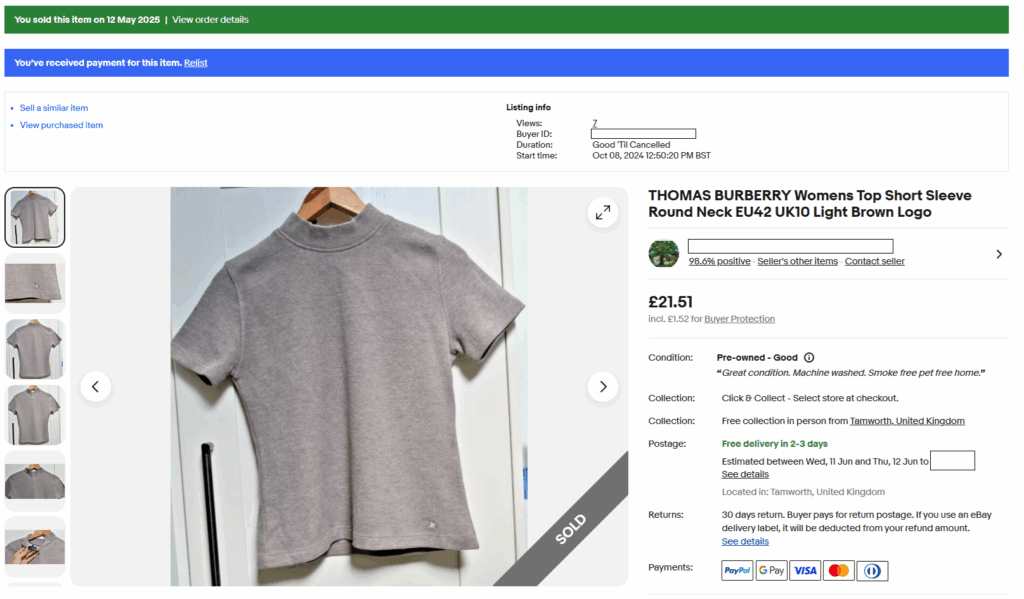
Task: Expand the product image to fullscreen
Action: click(602, 212)
